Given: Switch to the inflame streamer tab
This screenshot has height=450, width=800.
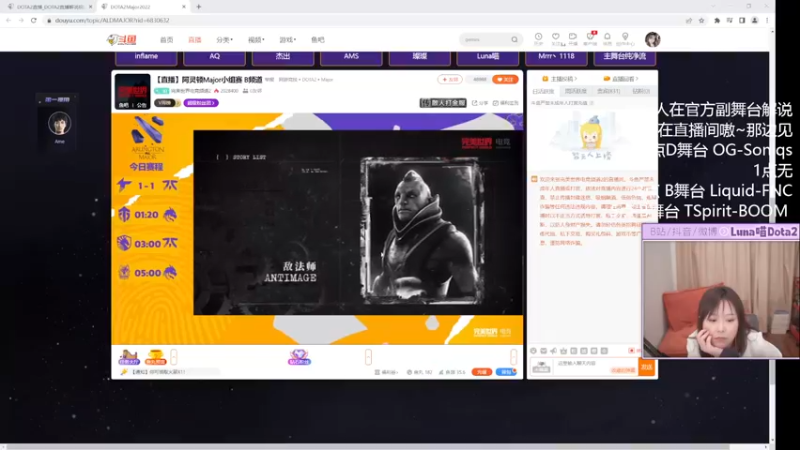Looking at the screenshot, I should tap(146, 57).
